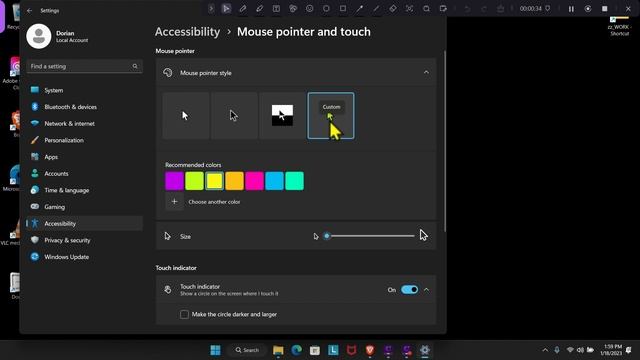Pick the teal recommended color

point(294,181)
